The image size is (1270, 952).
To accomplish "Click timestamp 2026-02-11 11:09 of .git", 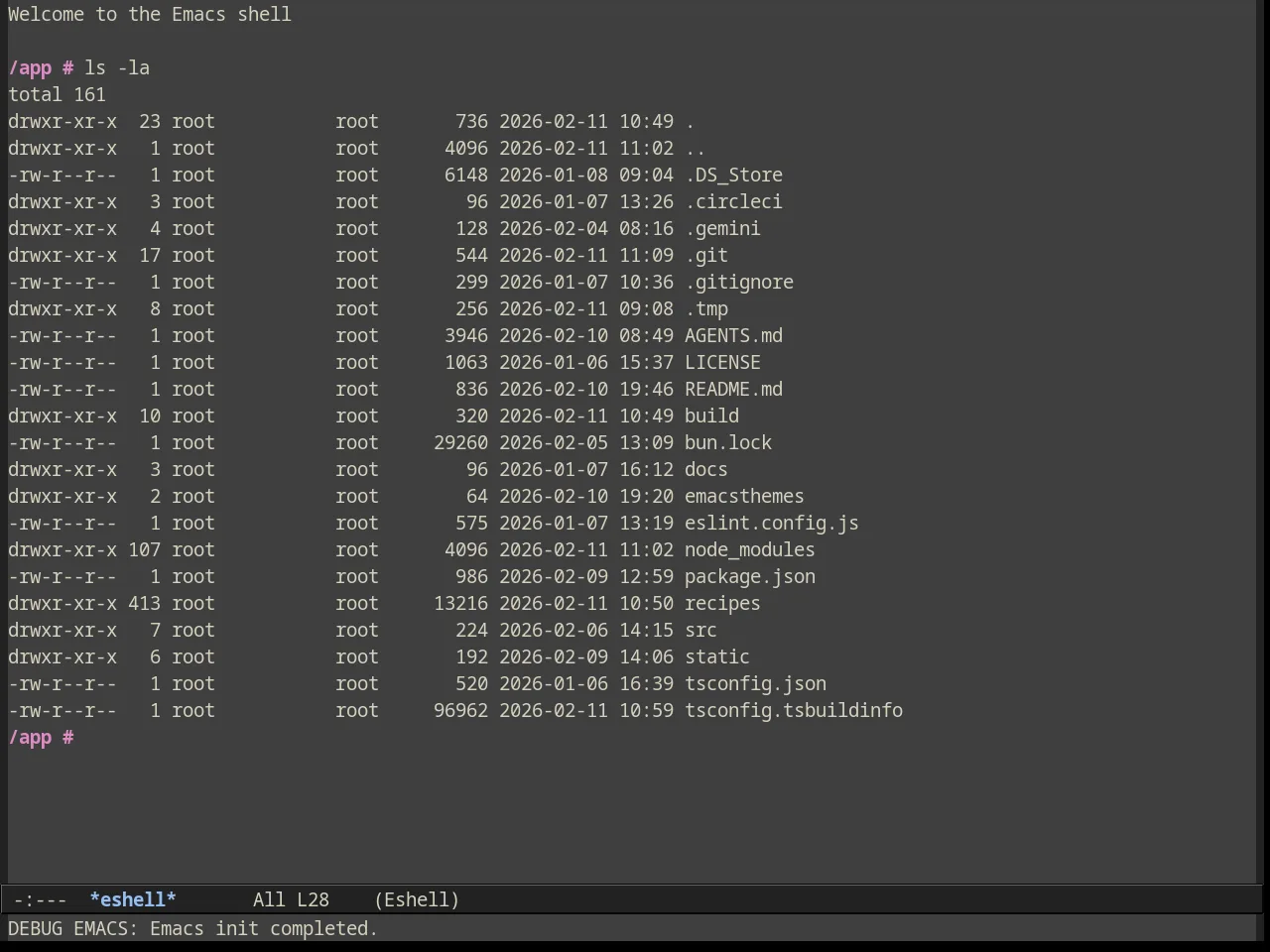I will pyautogui.click(x=586, y=256).
